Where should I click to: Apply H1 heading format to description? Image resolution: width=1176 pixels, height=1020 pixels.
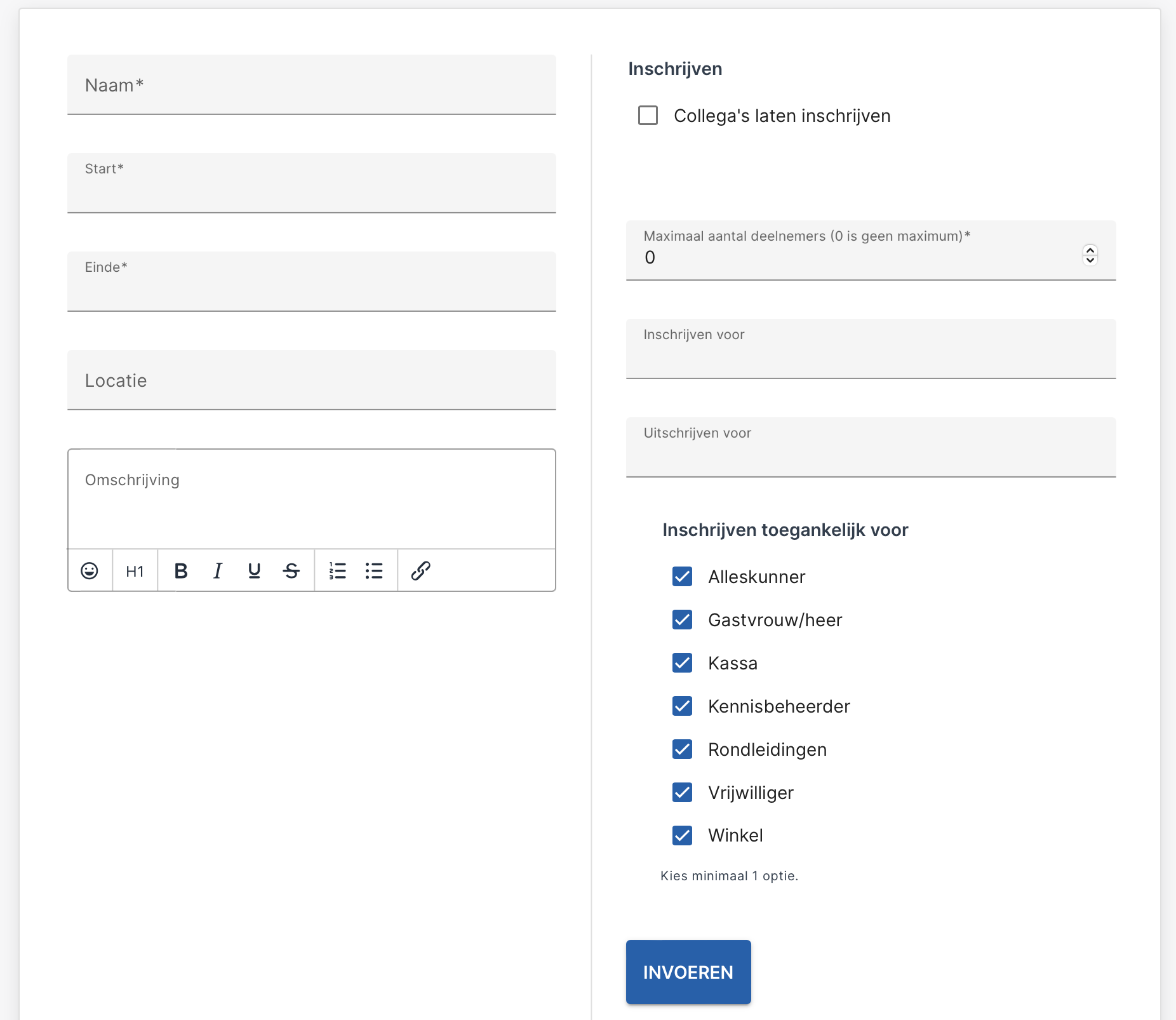135,571
